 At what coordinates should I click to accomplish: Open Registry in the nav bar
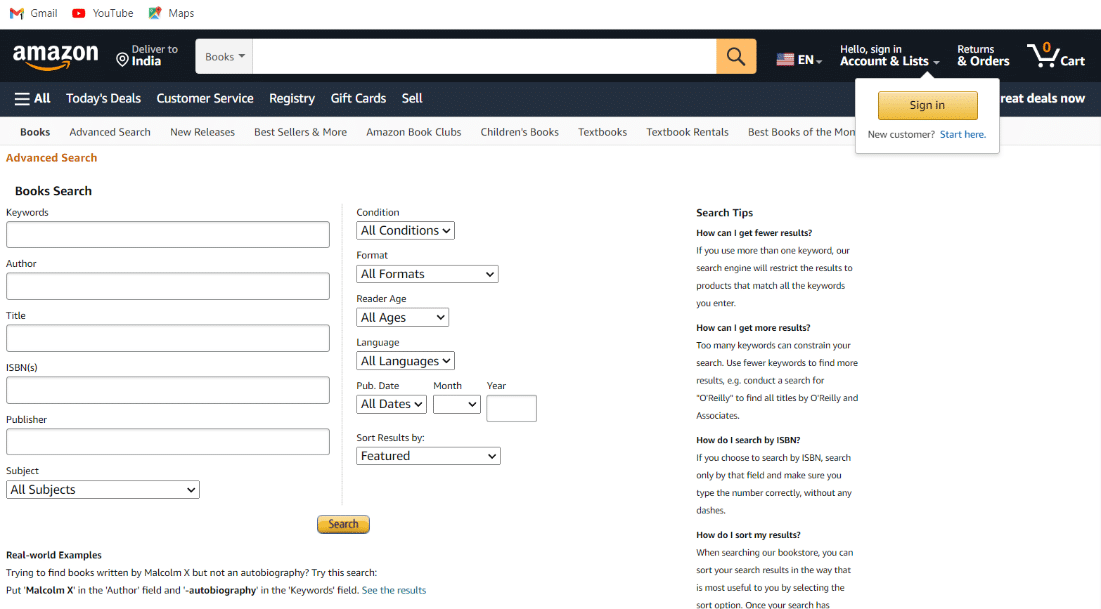[x=292, y=98]
